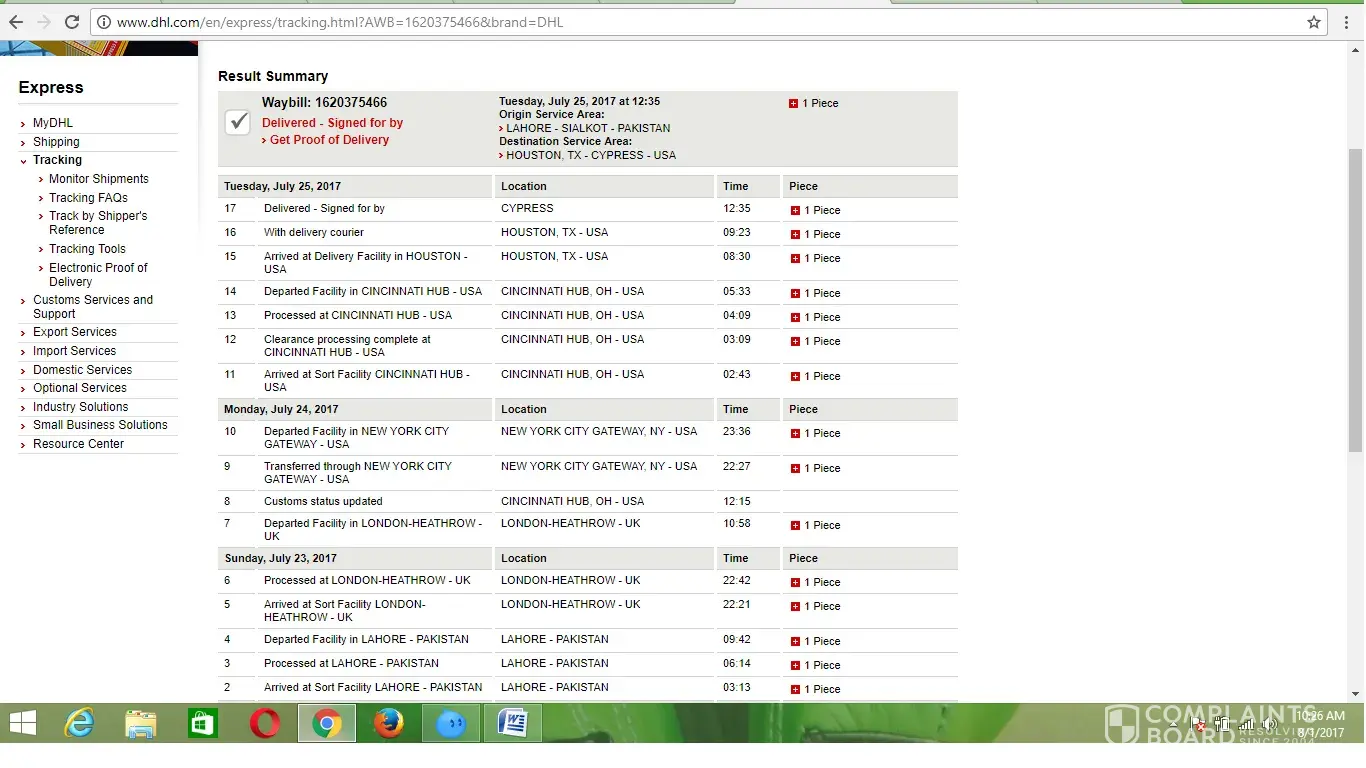1366x768 pixels.
Task: Expand the 1 Piece summary plus icon
Action: 793,104
